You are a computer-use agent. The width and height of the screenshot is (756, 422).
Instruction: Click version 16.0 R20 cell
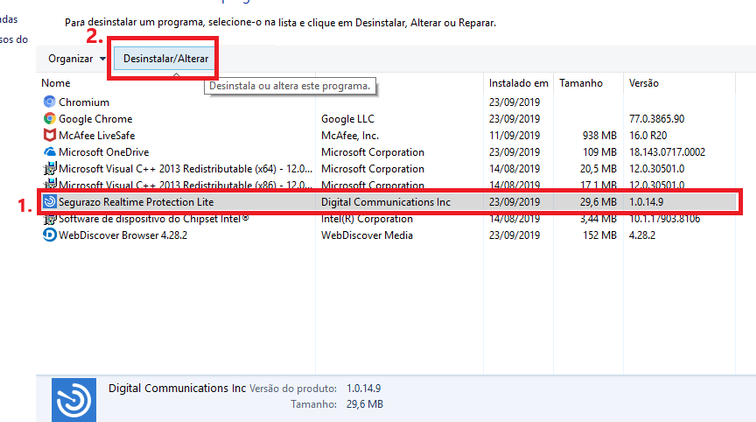(x=648, y=136)
